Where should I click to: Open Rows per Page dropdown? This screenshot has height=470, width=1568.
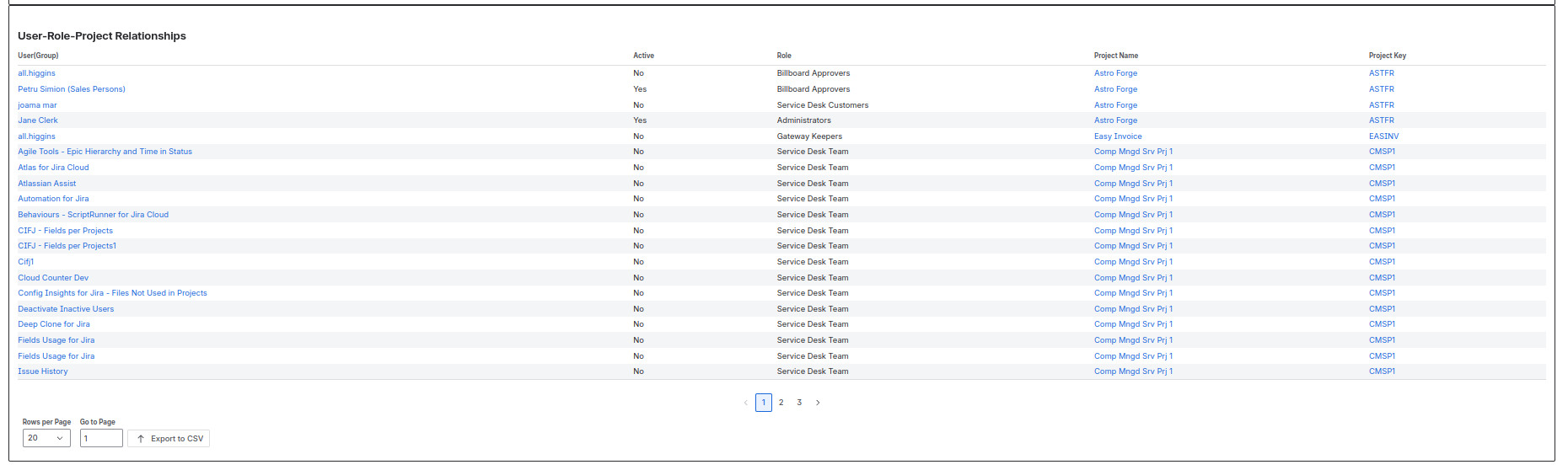(46, 438)
